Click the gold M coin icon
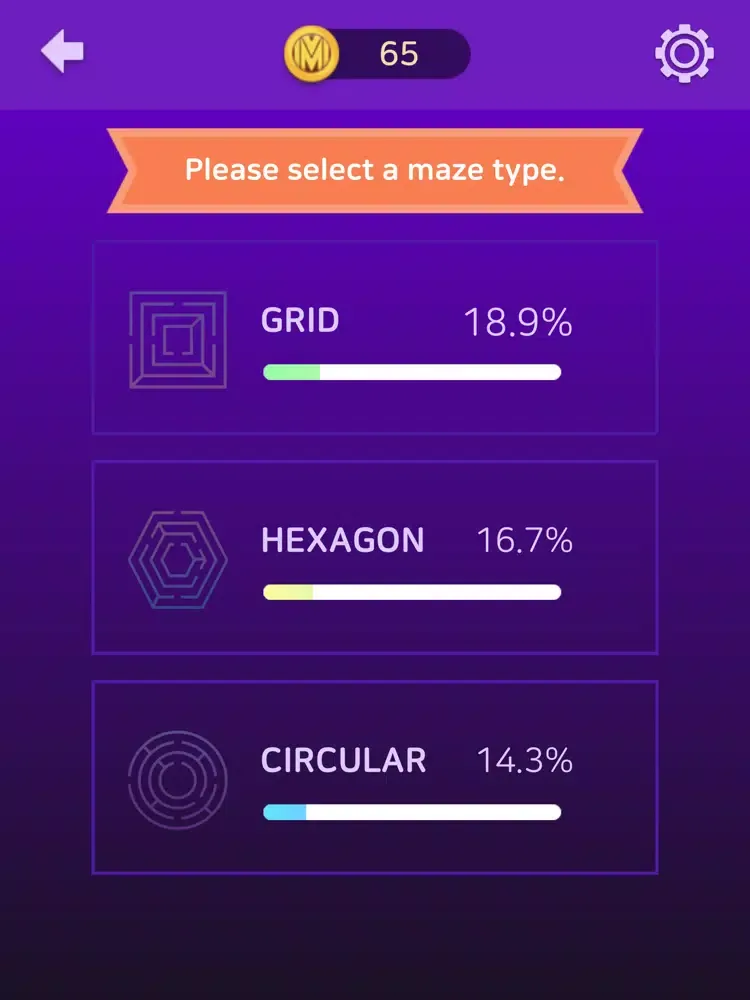Screen dimensions: 750x1000 click(x=311, y=53)
